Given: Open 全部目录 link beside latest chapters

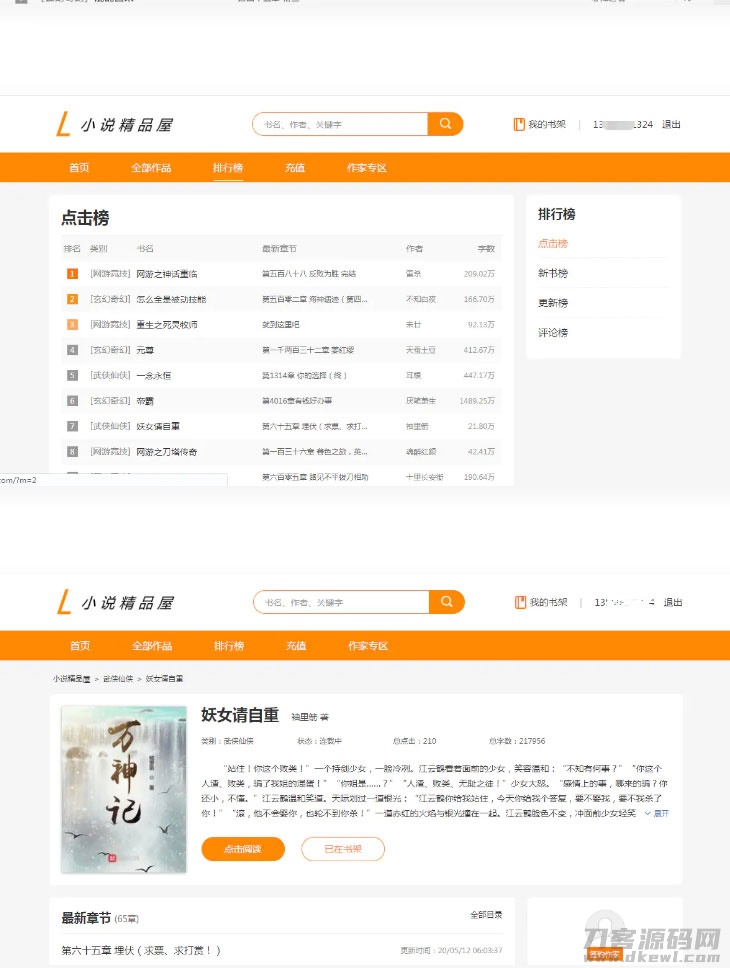Looking at the screenshot, I should pos(486,915).
